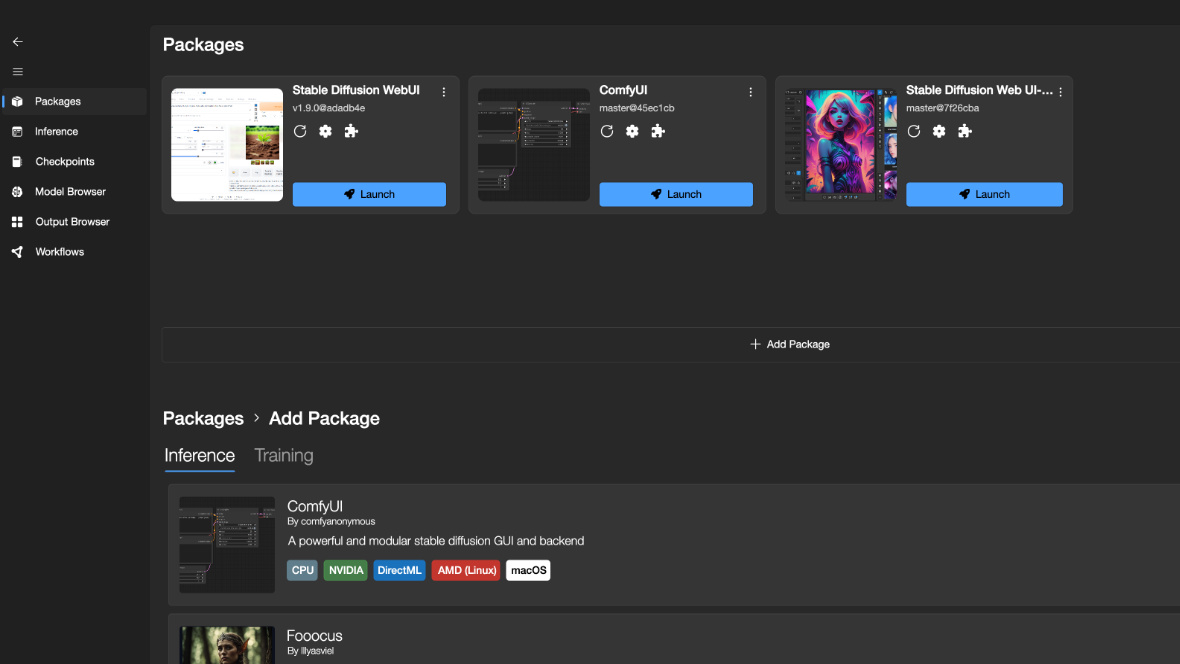Launch Stable Diffusion WebUI
This screenshot has height=664, width=1180.
(369, 194)
